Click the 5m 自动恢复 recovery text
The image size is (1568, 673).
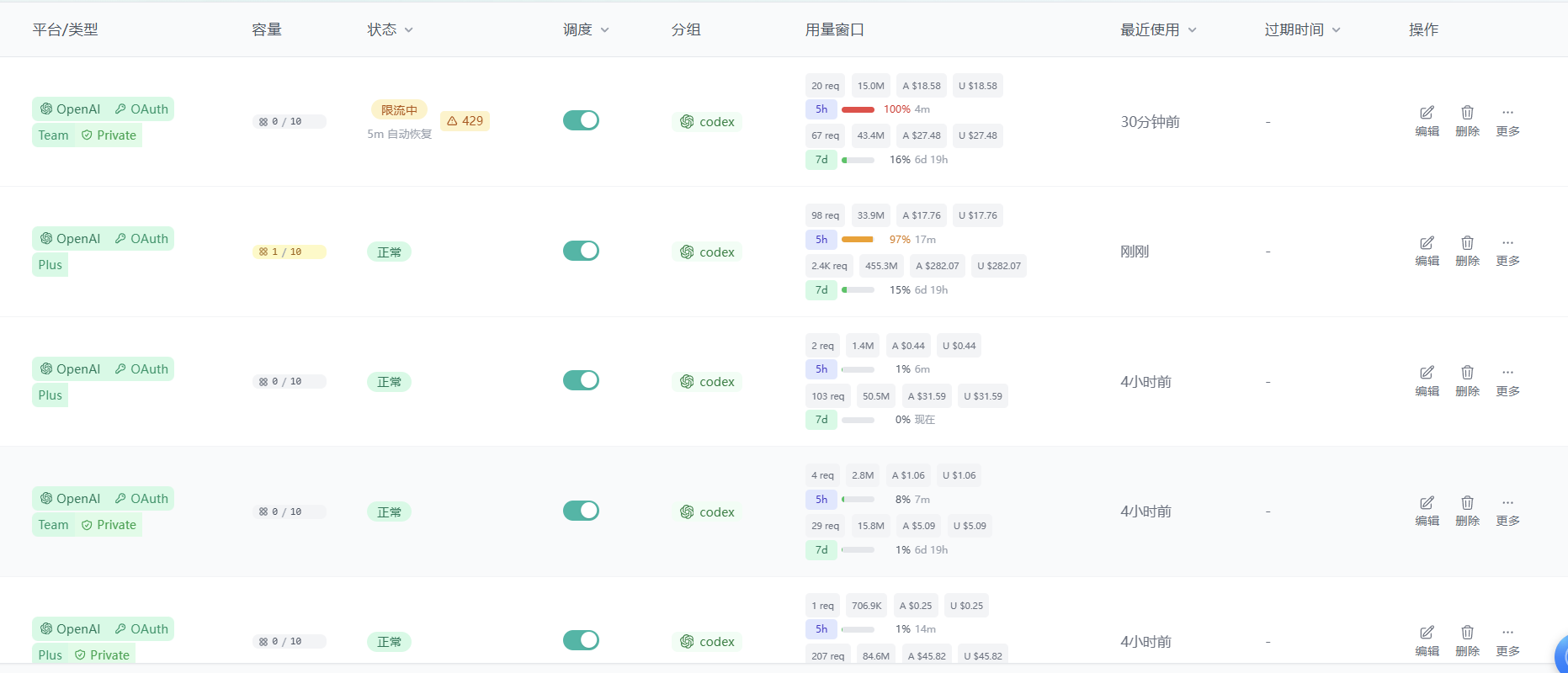(x=399, y=134)
